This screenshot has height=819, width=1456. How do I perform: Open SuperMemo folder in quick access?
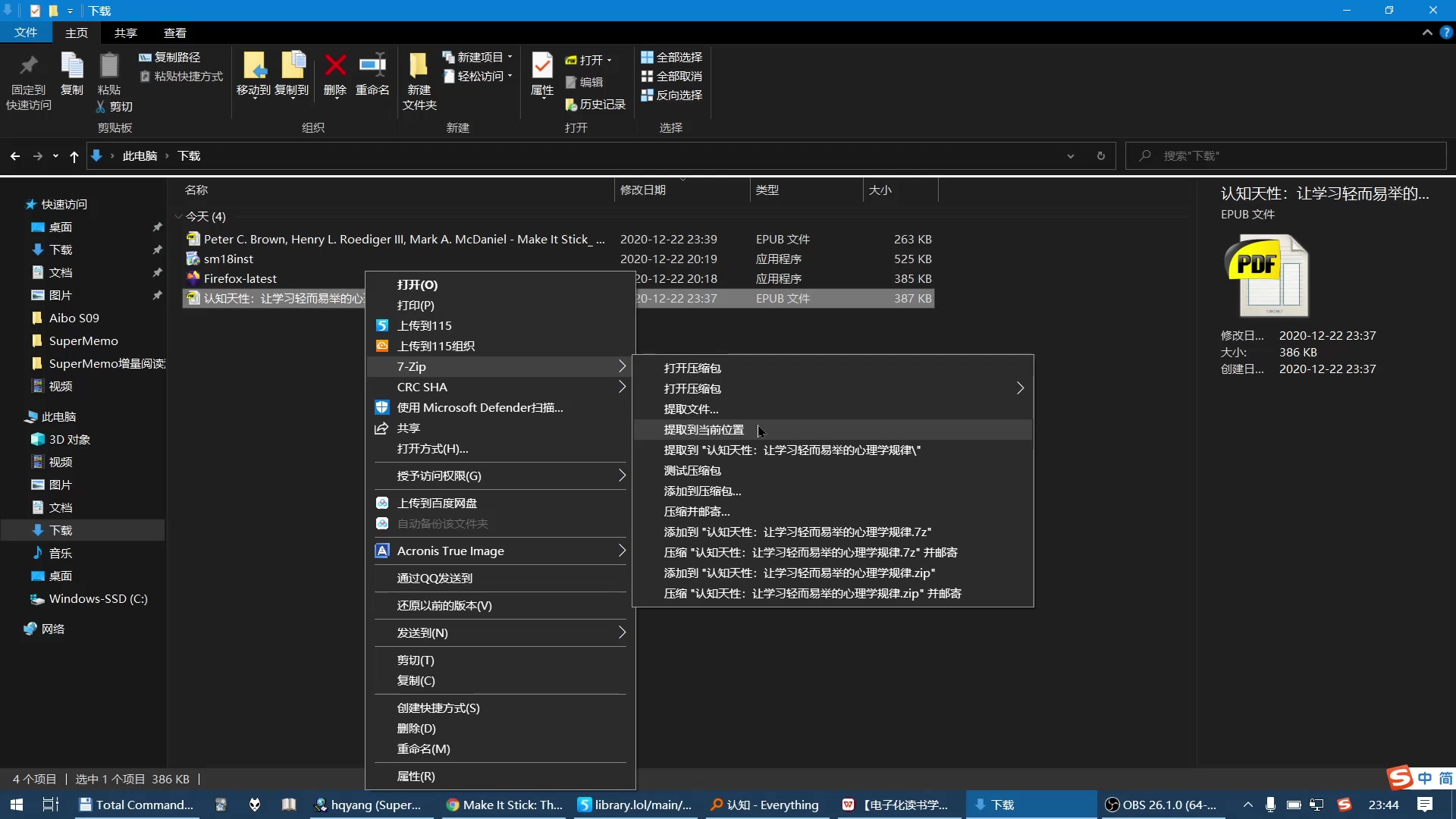83,341
